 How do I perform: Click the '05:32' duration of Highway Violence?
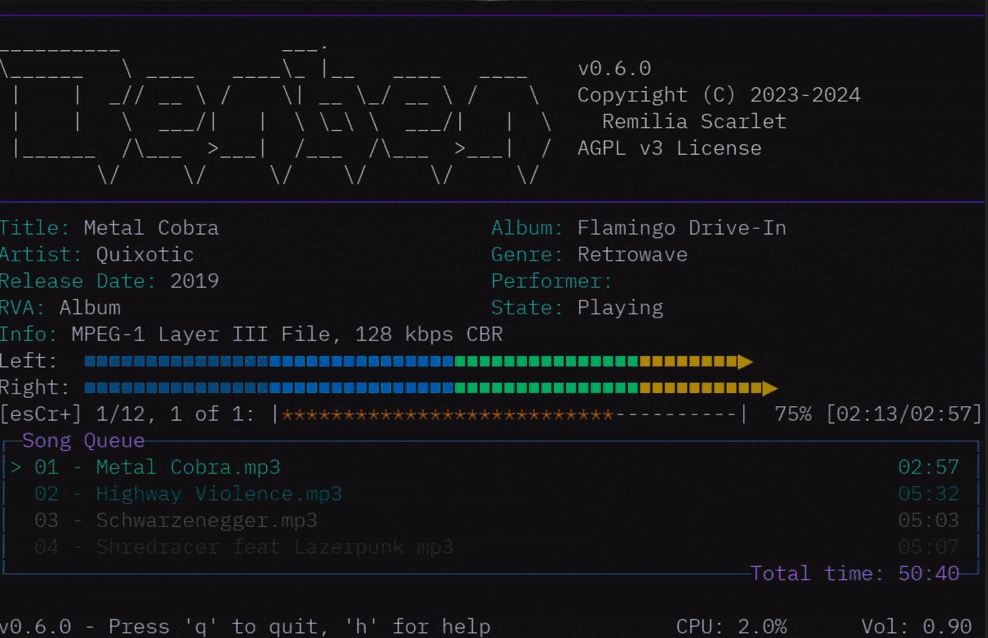click(x=928, y=494)
